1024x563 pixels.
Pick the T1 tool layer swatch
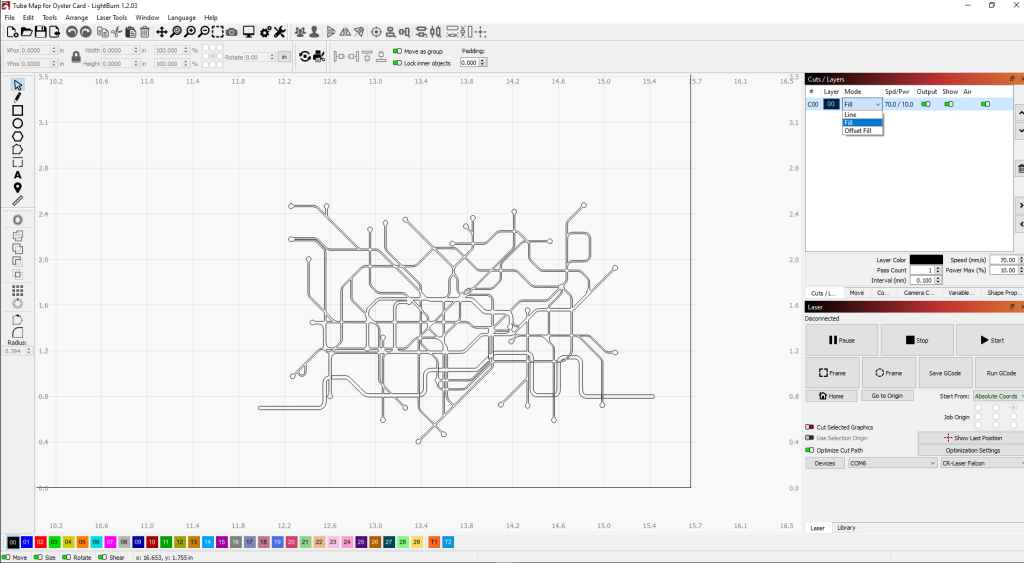pyautogui.click(x=434, y=542)
